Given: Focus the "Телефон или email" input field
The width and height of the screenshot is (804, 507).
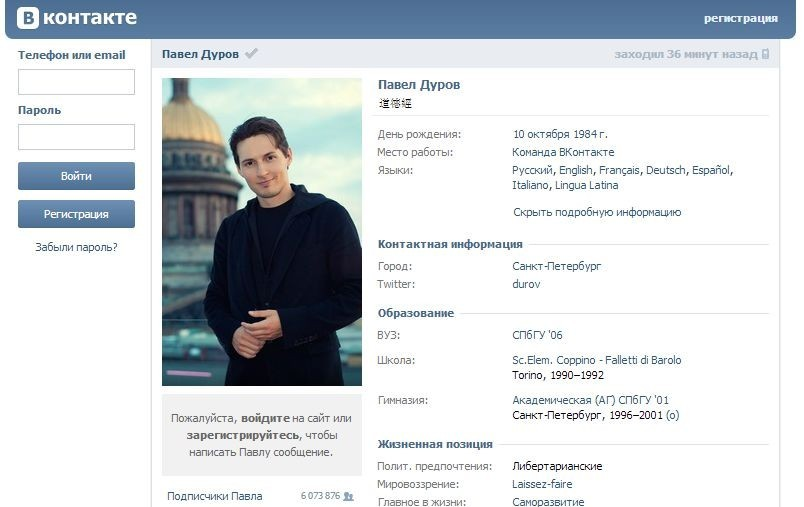Looking at the screenshot, I should pos(76,82).
